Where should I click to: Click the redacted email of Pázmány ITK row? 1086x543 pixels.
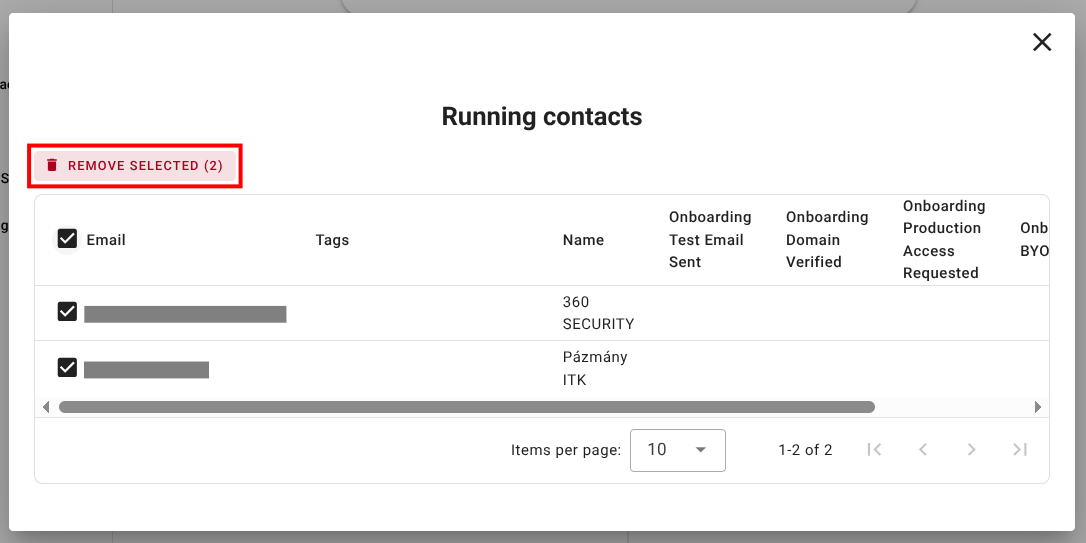(146, 370)
